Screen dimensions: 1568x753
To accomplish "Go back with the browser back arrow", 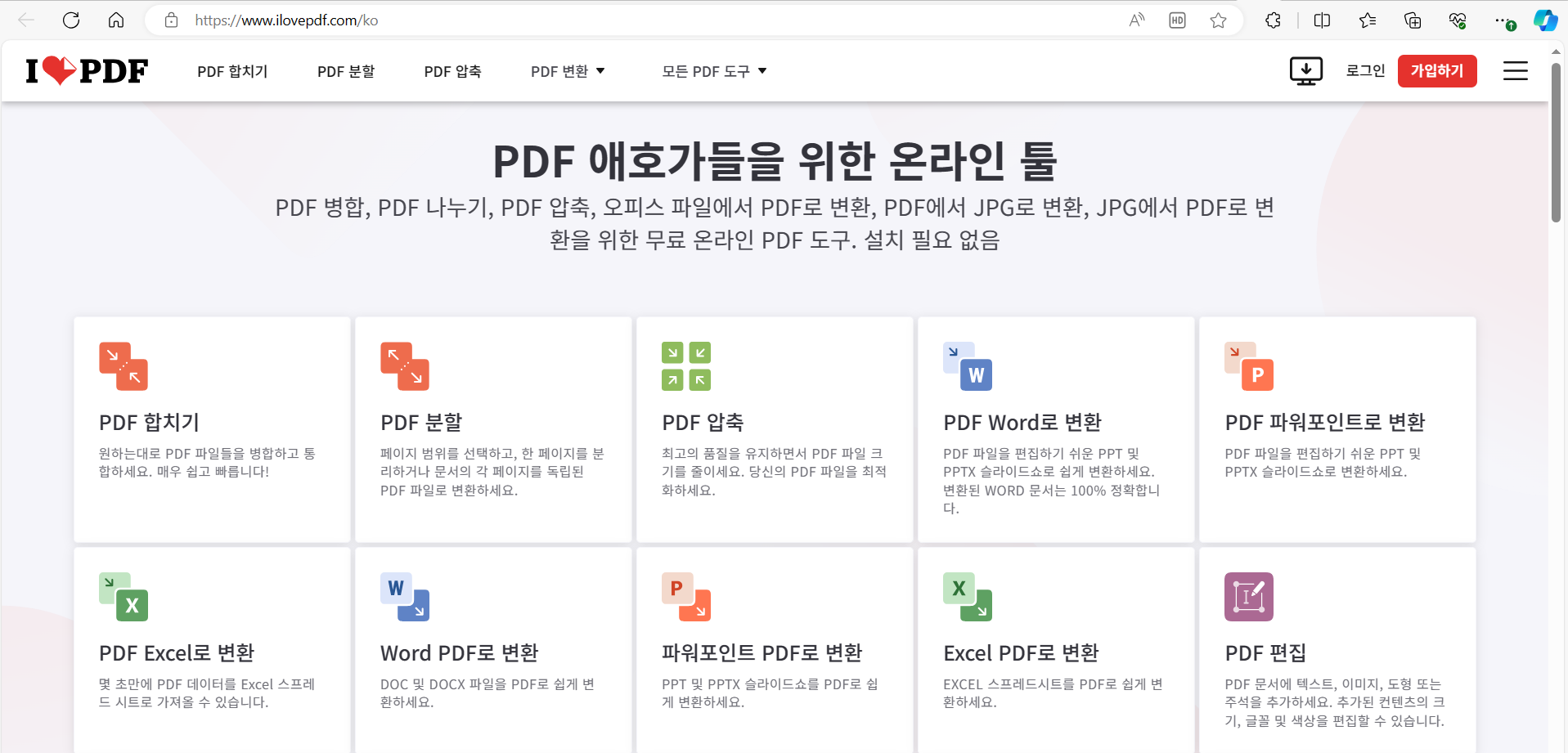I will (26, 20).
